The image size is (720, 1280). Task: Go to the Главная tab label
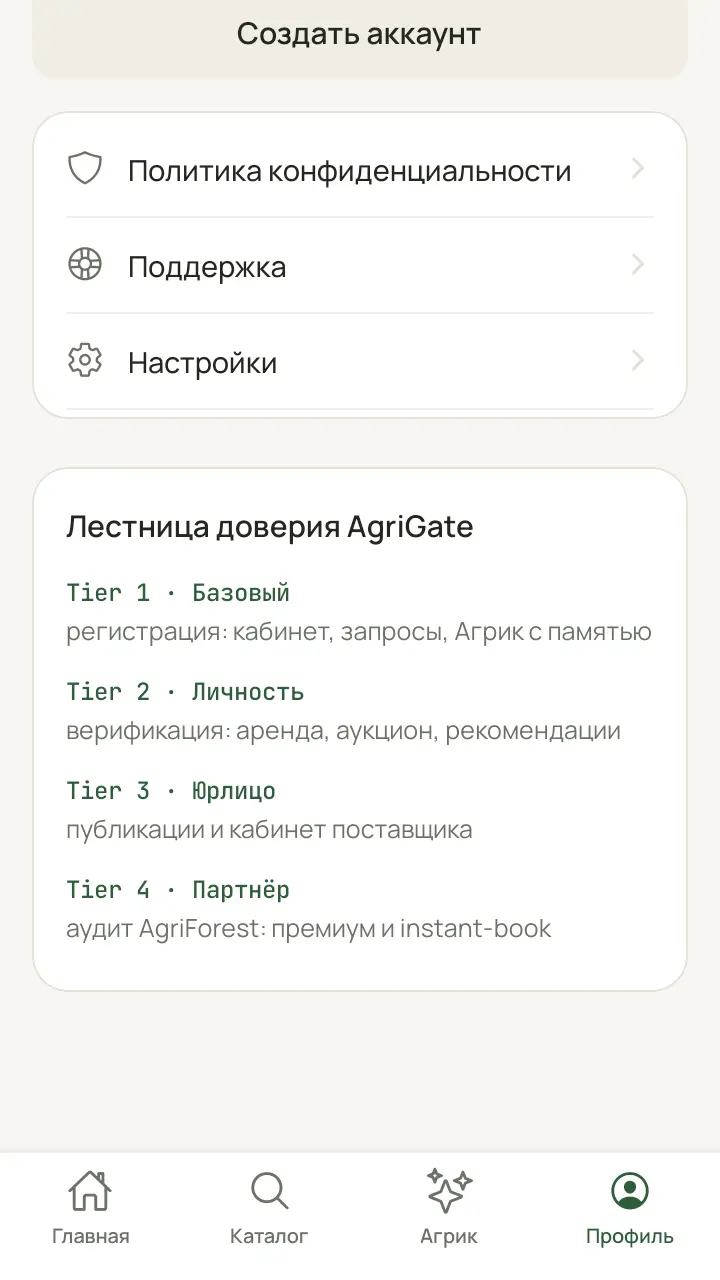90,1236
